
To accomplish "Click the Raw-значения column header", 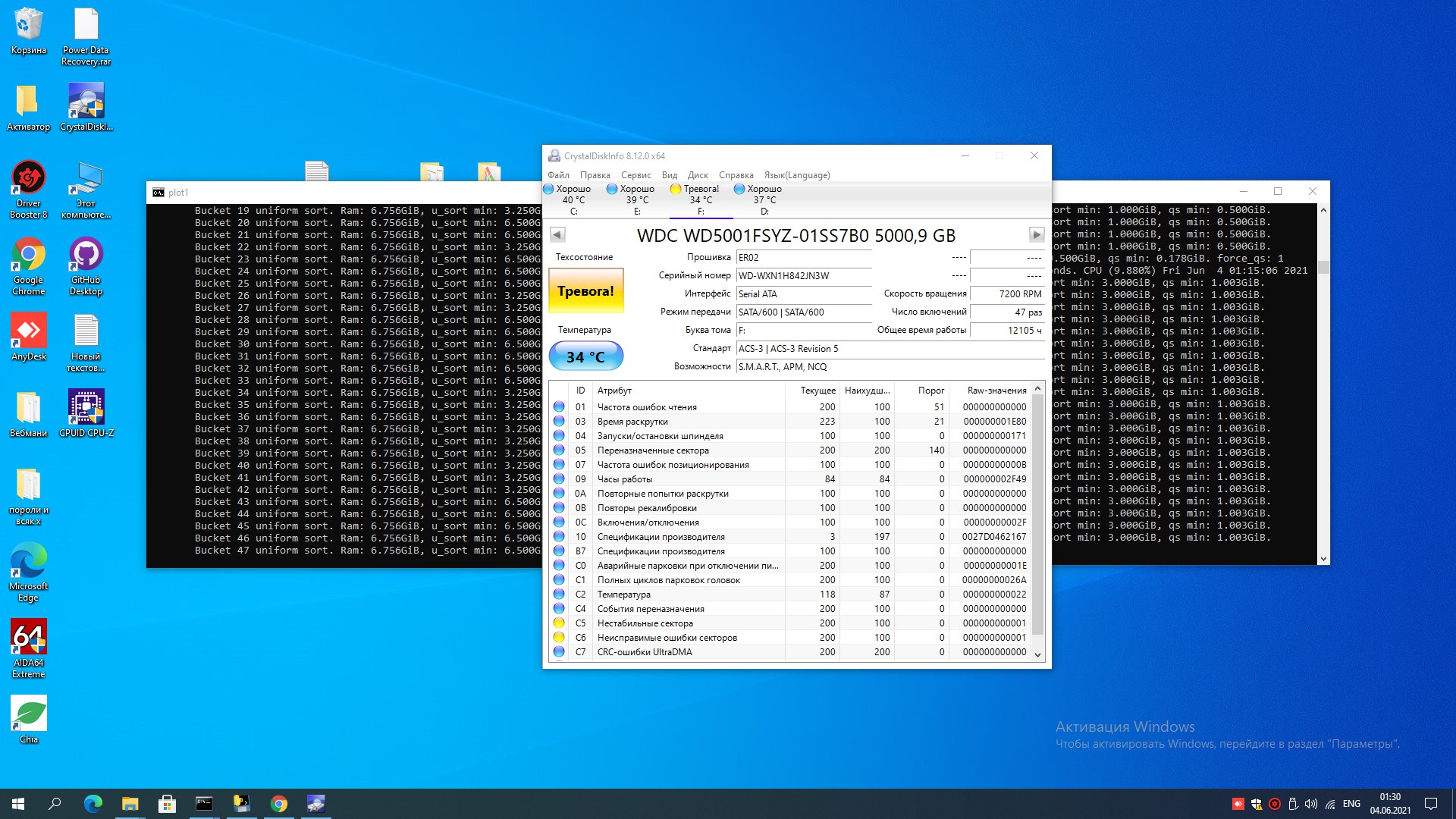I will 996,391.
